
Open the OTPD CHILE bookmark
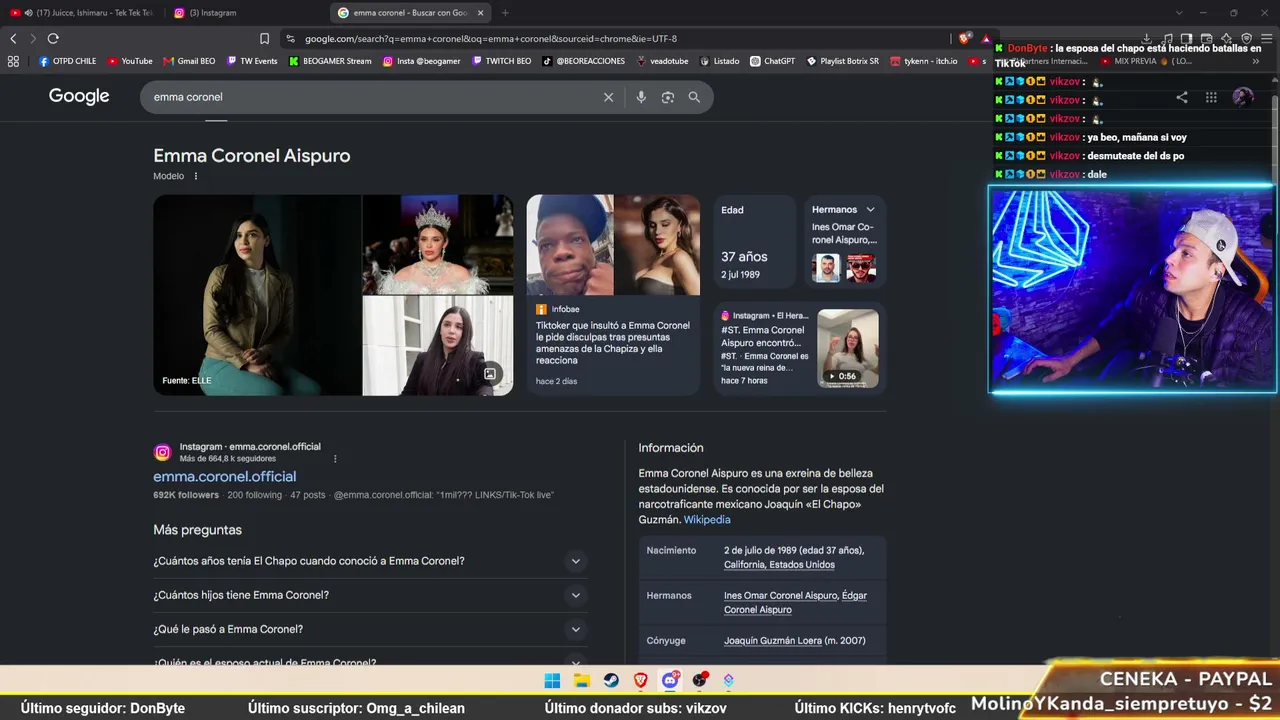(67, 61)
